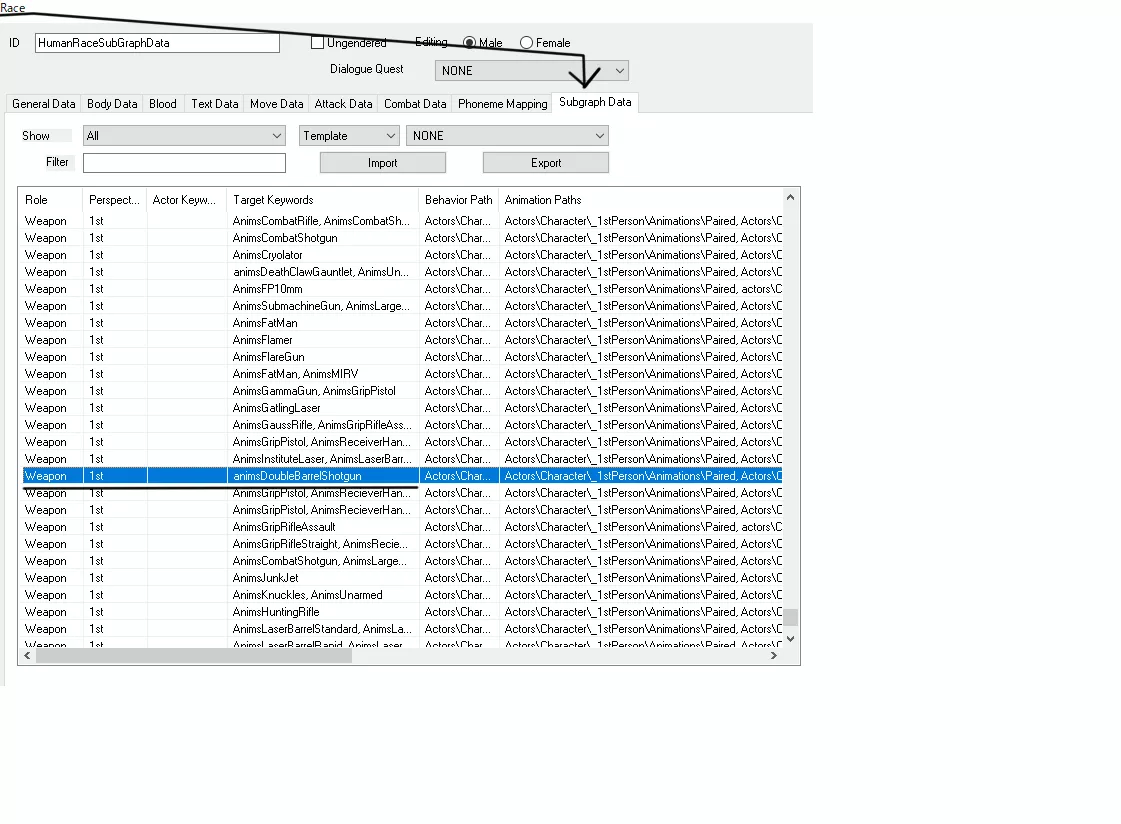Click the horizontal scroll right arrow
This screenshot has width=1121, height=824.
(x=774, y=655)
